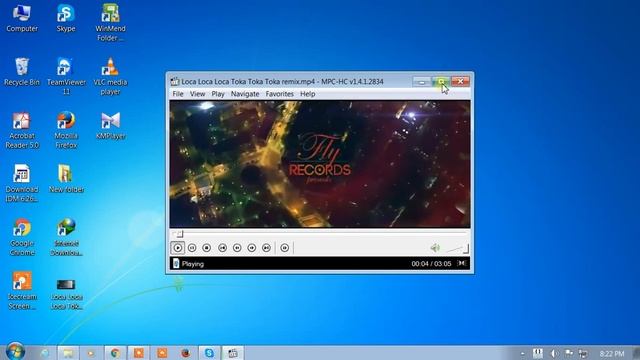Open the Help menu
This screenshot has width=640, height=360.
click(308, 94)
